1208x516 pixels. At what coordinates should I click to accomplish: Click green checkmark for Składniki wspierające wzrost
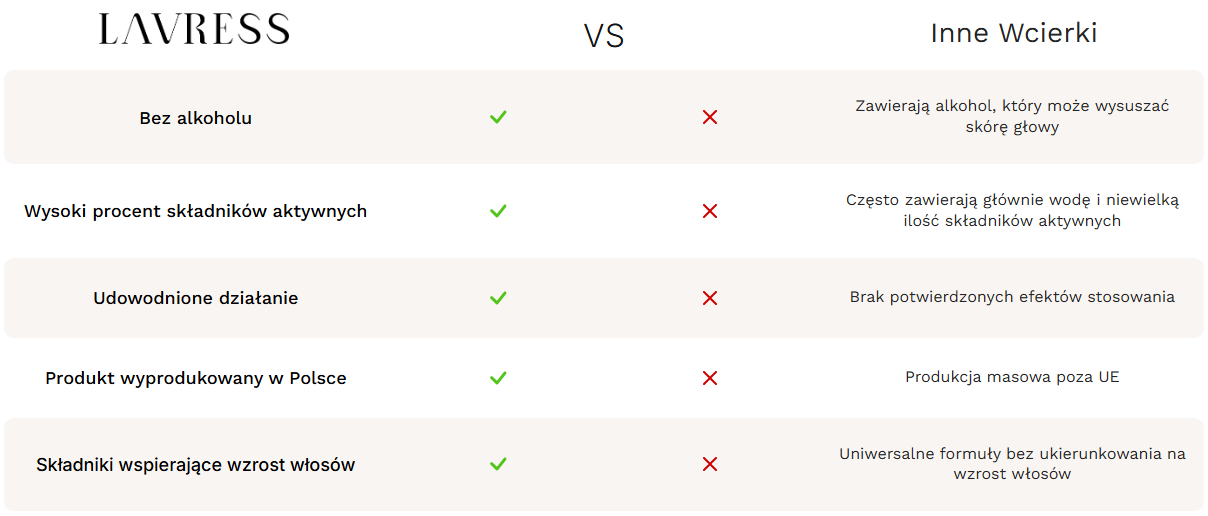tap(498, 464)
